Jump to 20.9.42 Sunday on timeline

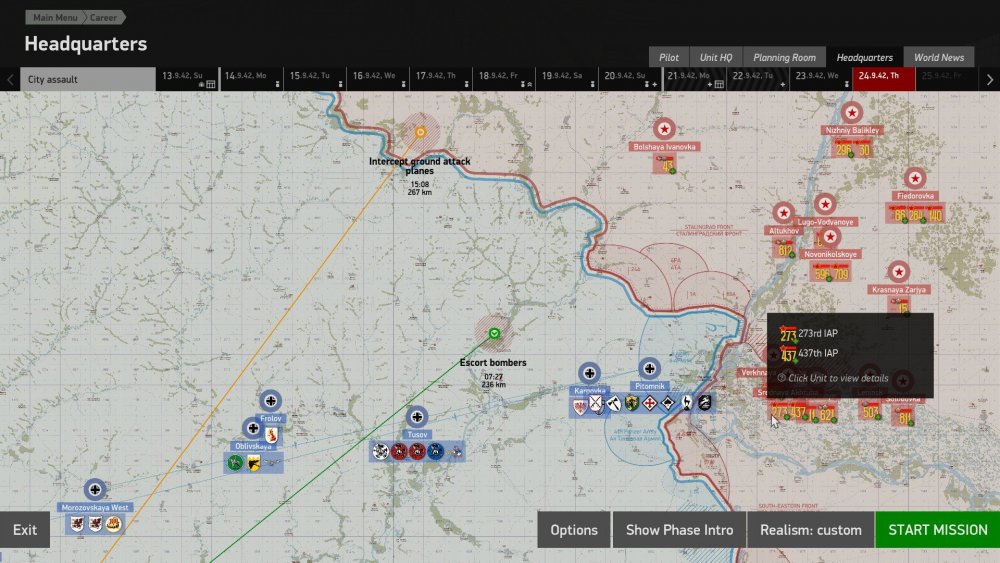630,79
